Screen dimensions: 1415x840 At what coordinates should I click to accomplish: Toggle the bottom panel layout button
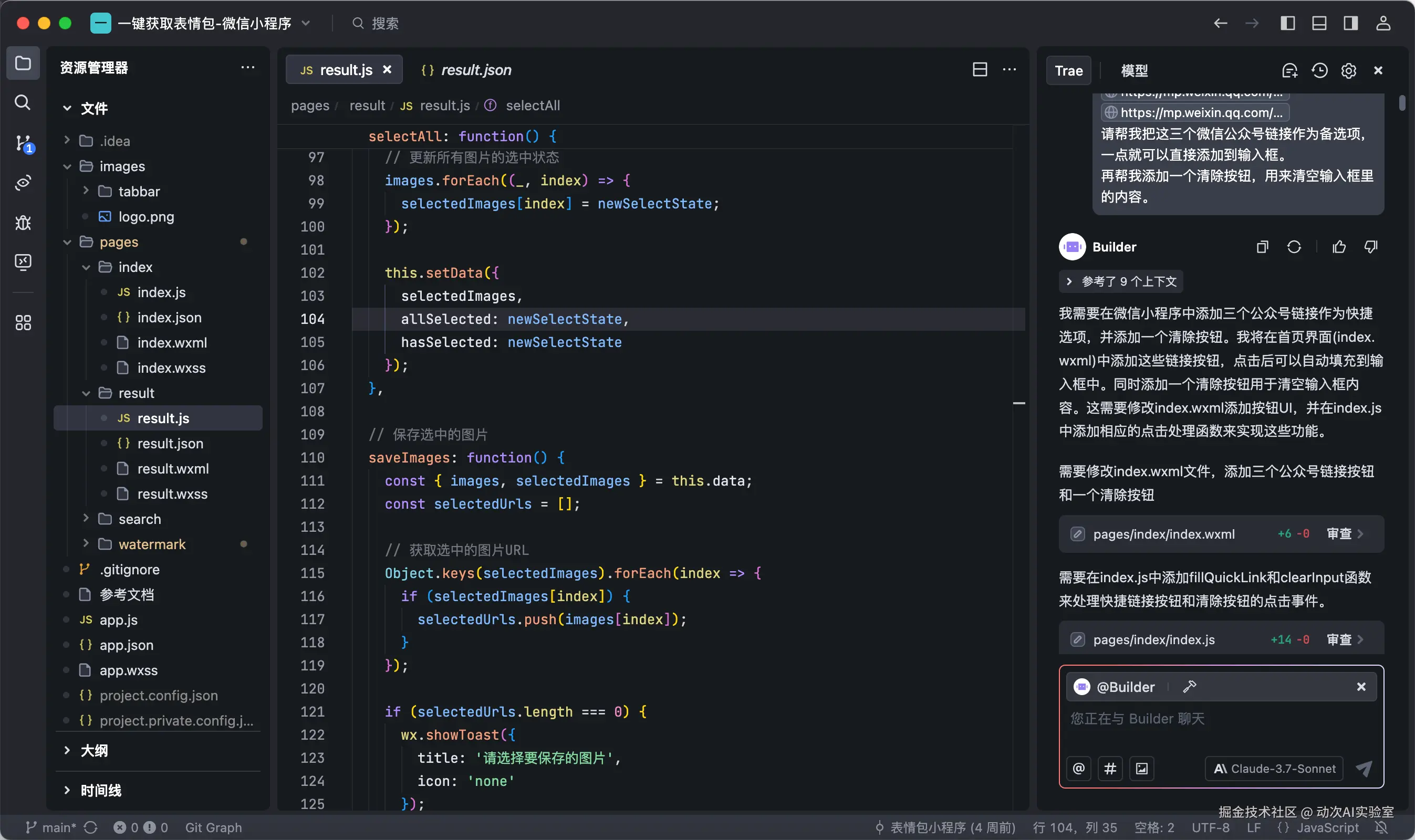pos(1319,23)
